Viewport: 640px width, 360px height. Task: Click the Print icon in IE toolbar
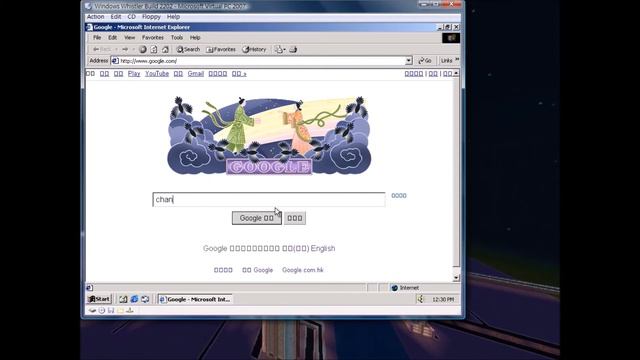click(293, 49)
